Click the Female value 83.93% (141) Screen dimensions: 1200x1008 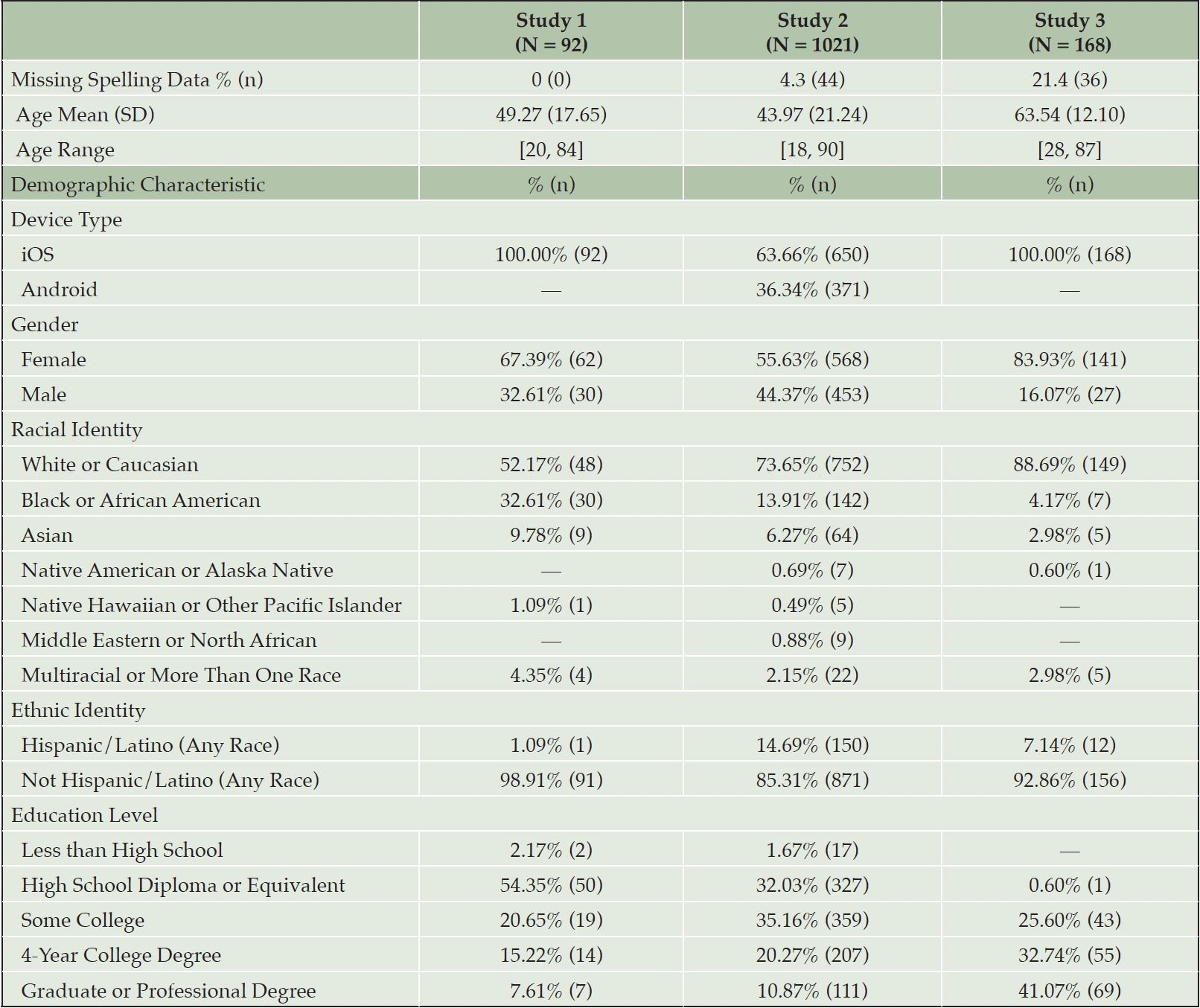1070,360
